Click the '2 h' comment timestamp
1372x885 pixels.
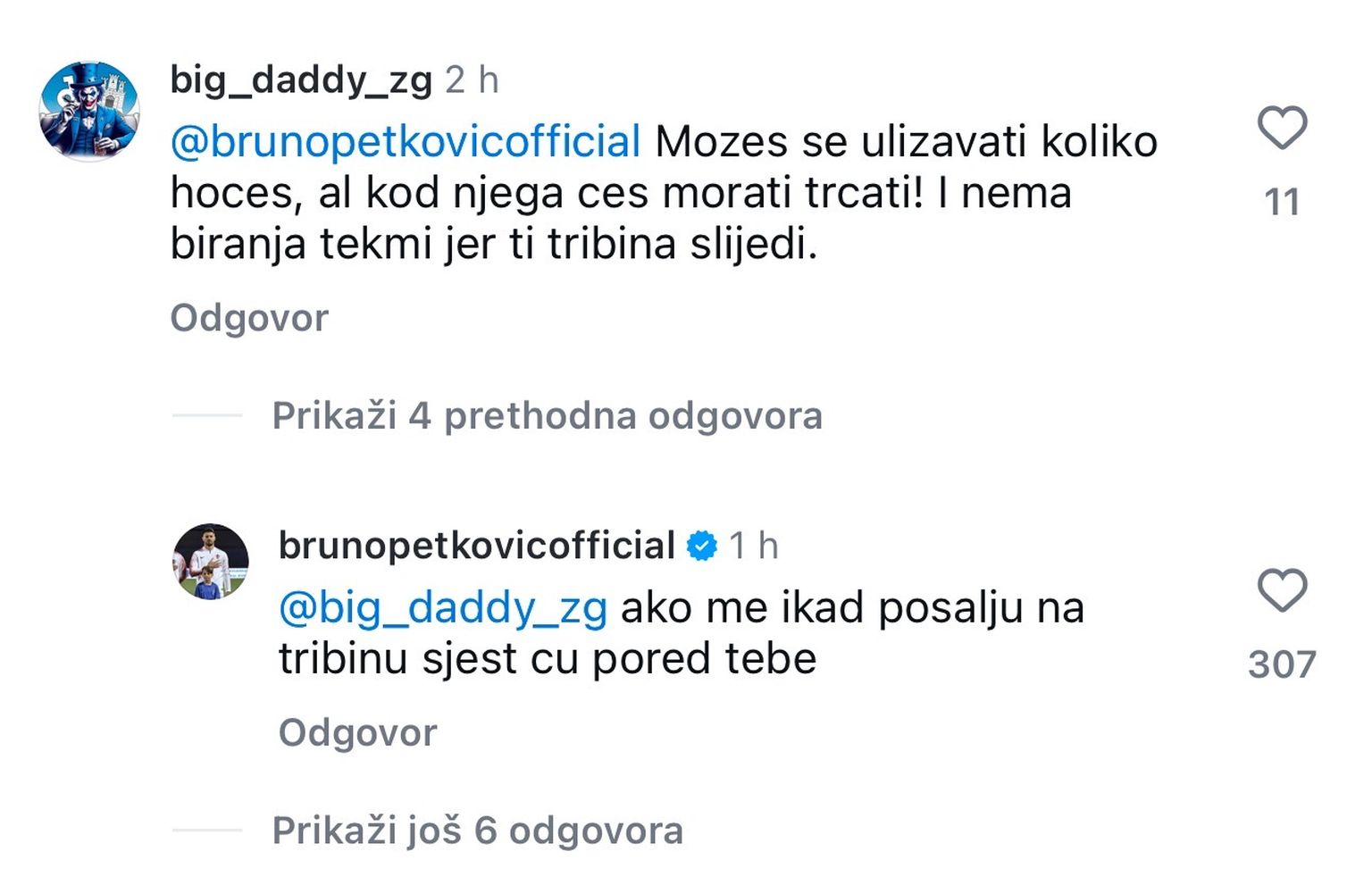(472, 80)
